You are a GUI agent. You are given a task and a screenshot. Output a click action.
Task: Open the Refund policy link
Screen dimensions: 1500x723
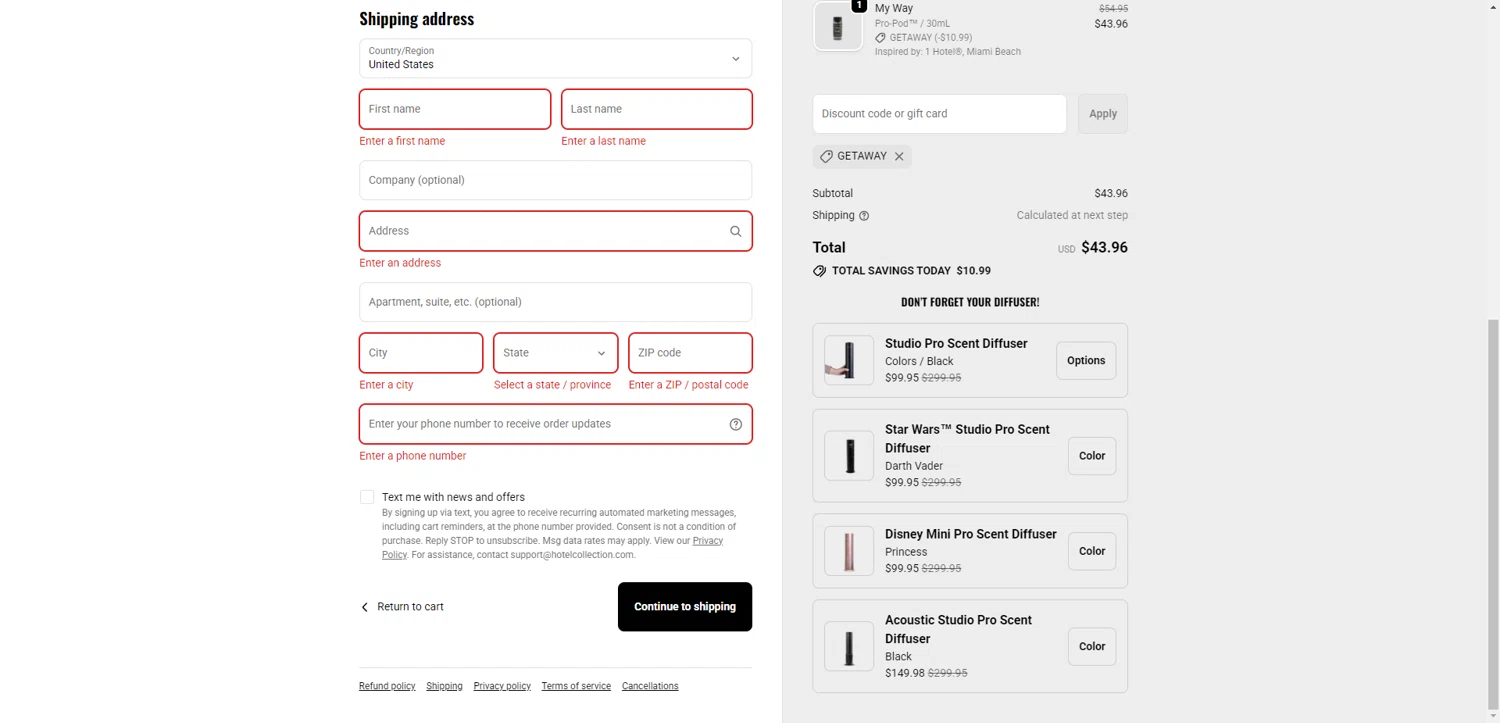point(387,686)
